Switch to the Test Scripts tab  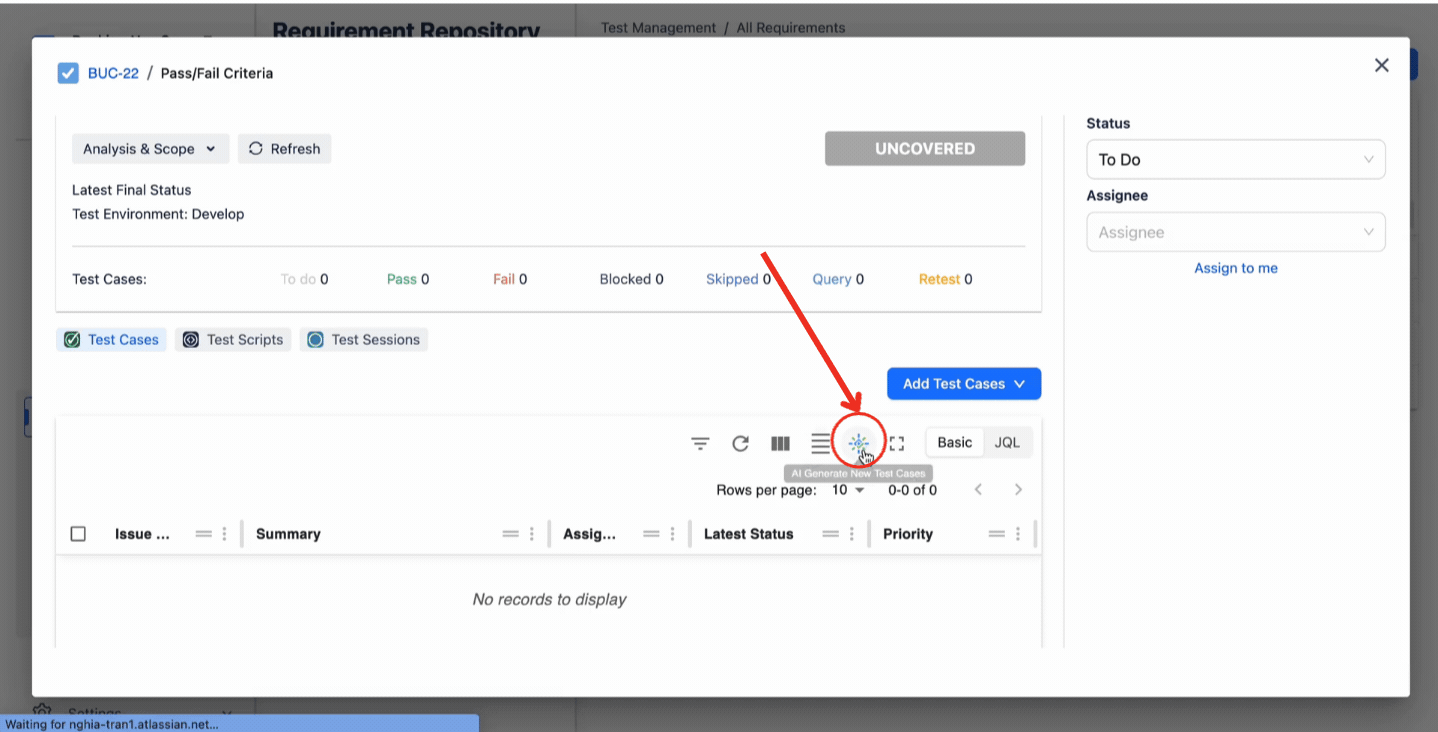tap(234, 340)
